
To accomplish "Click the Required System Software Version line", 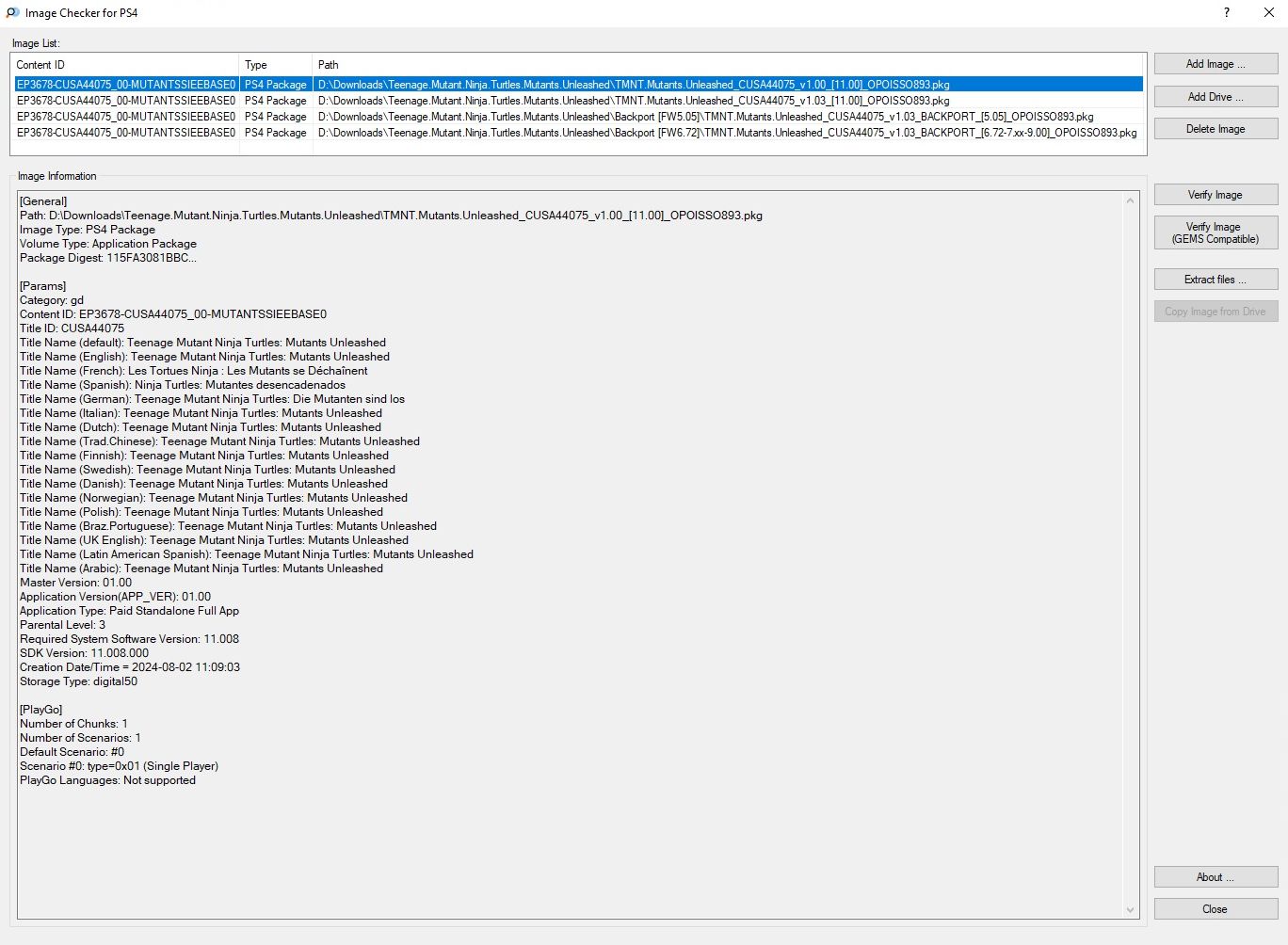I will point(129,639).
